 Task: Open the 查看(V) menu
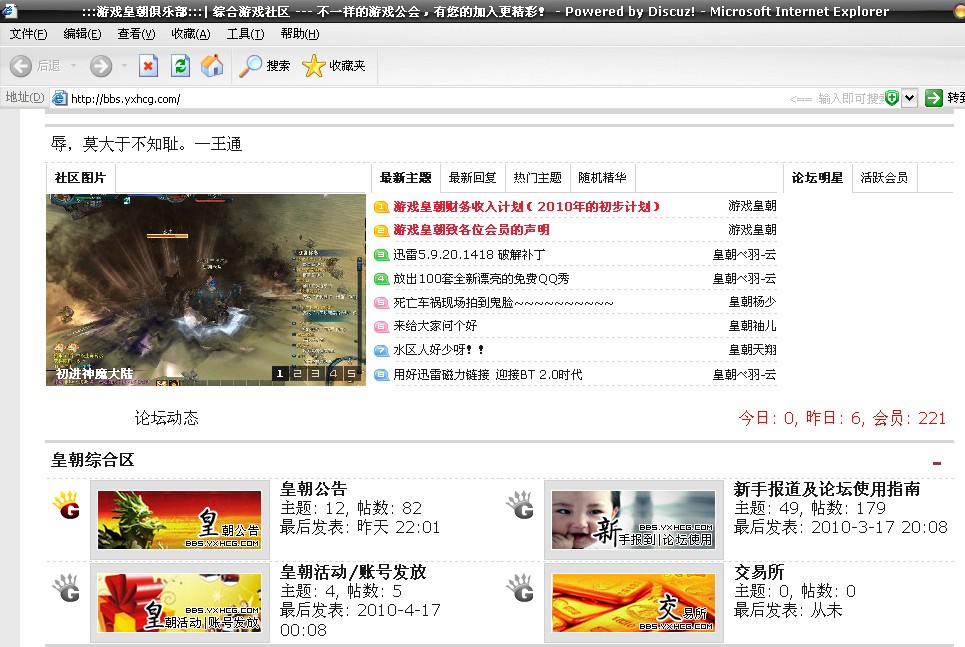(136, 34)
